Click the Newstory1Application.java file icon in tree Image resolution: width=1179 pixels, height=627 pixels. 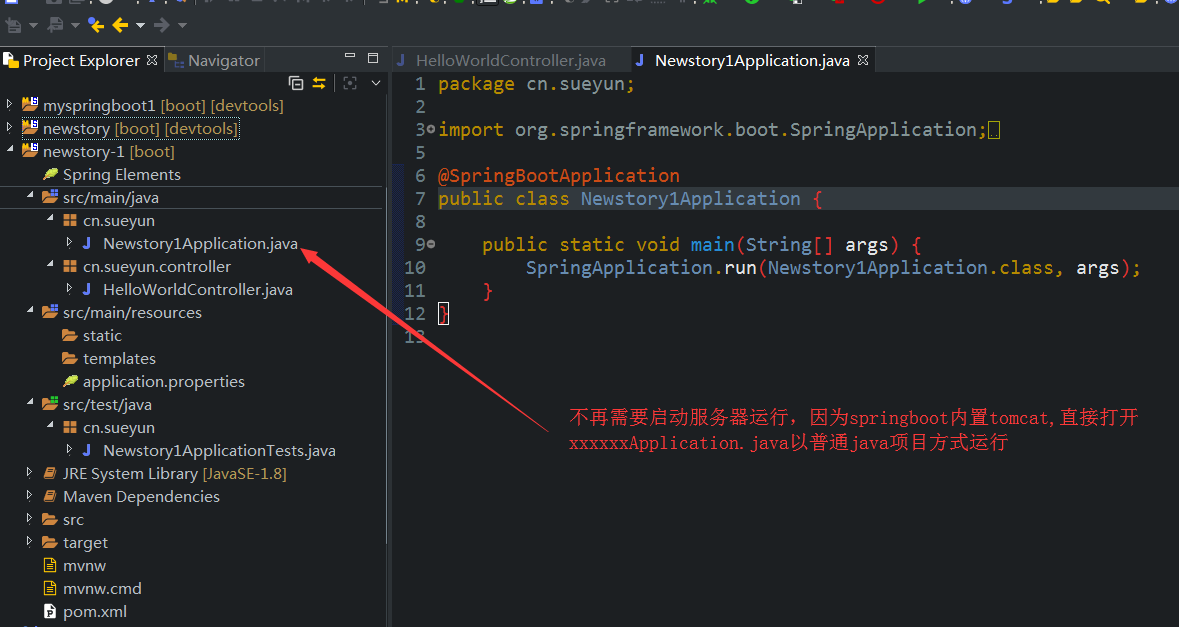(x=87, y=243)
